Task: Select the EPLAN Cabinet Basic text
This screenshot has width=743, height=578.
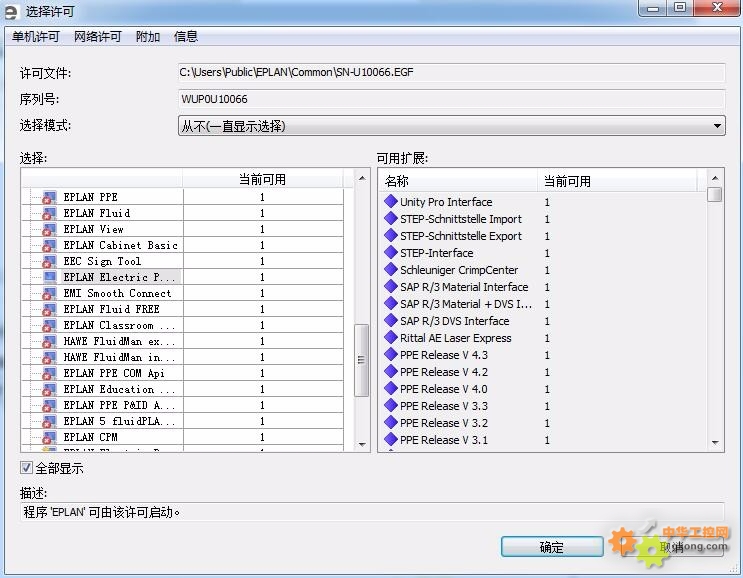Action: (120, 245)
